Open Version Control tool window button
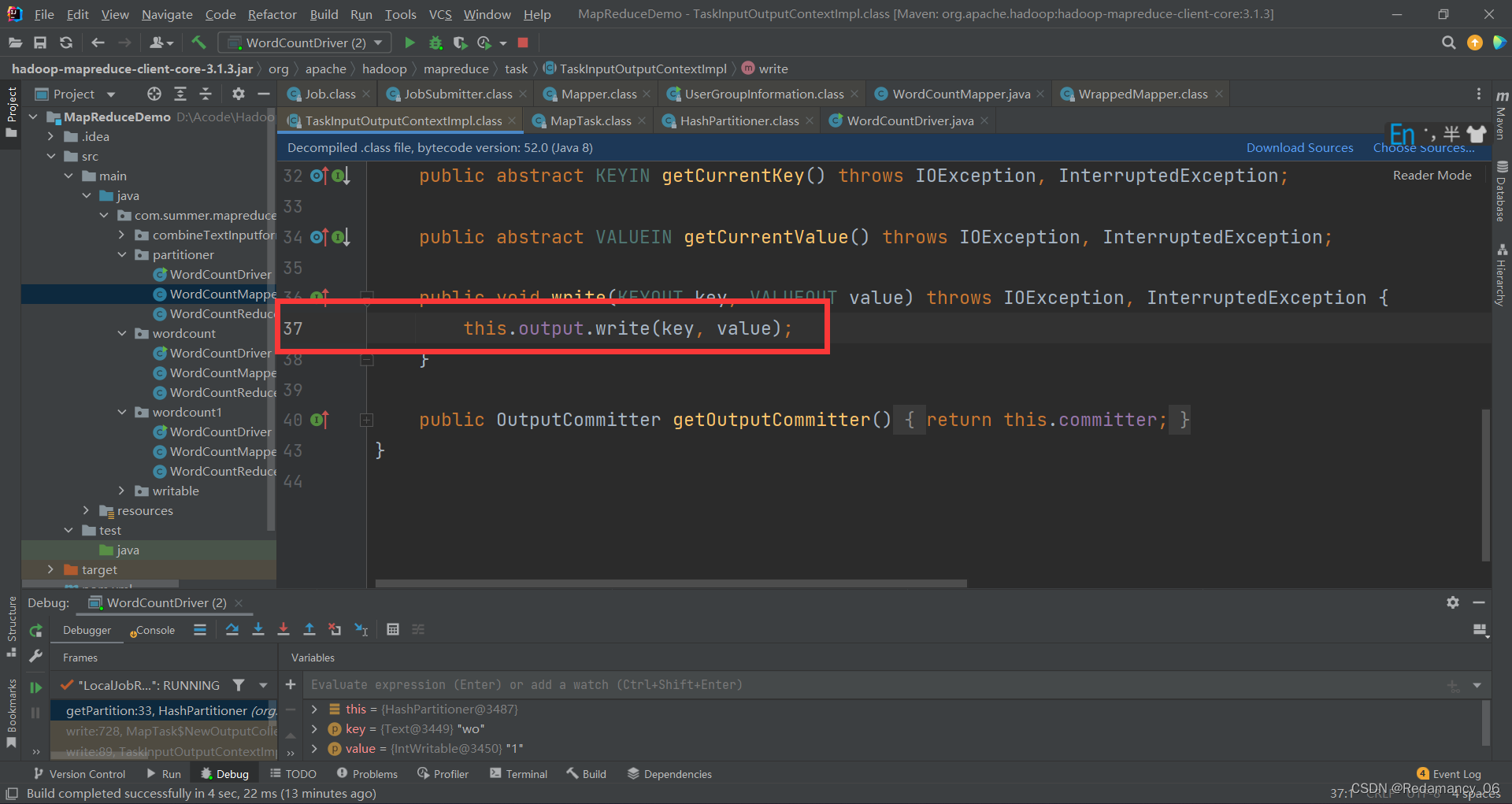The height and width of the screenshot is (804, 1512). [79, 774]
